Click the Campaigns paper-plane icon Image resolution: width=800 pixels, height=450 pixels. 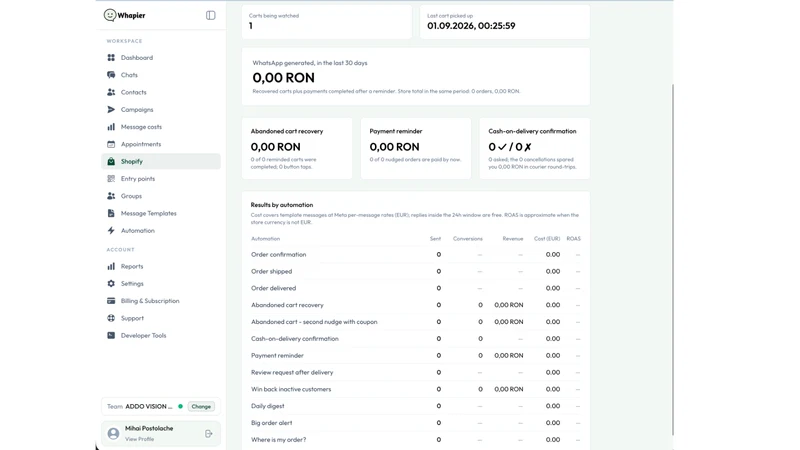point(111,110)
